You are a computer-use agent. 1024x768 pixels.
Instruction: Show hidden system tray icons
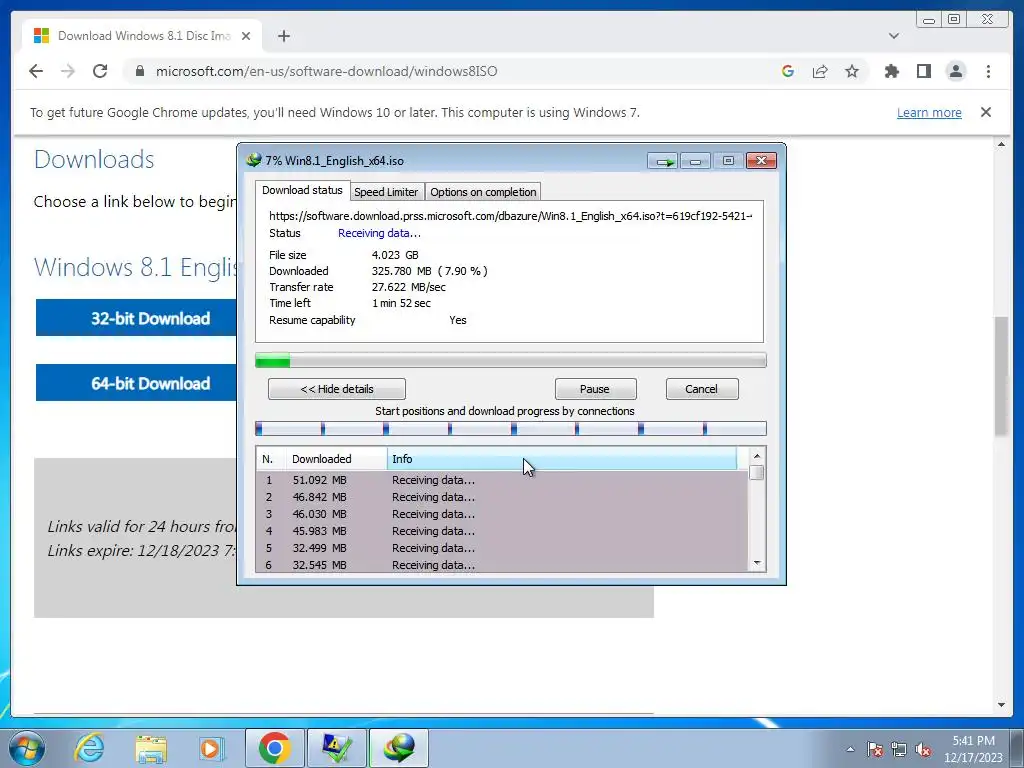pyautogui.click(x=850, y=749)
